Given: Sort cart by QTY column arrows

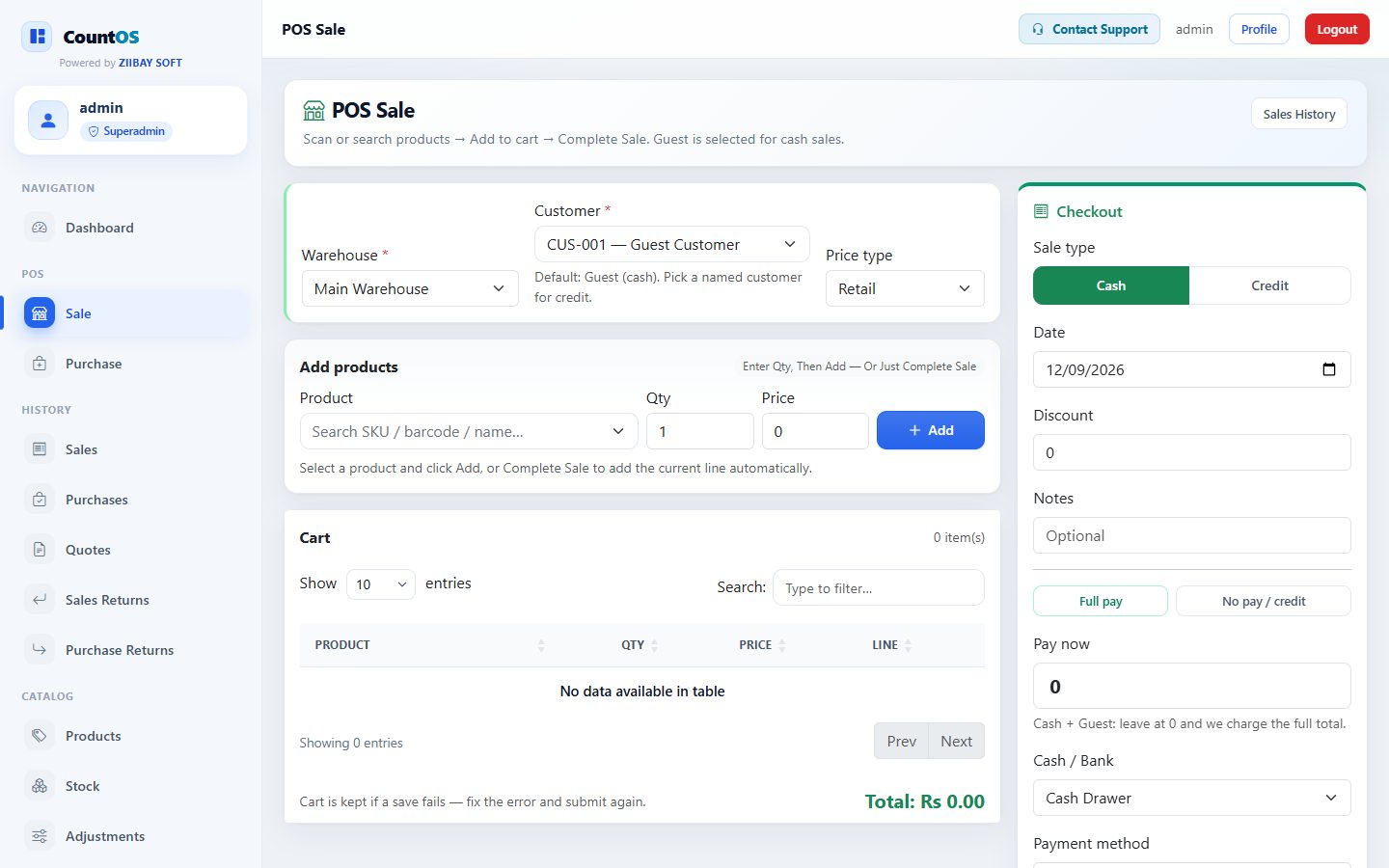Looking at the screenshot, I should [x=655, y=645].
